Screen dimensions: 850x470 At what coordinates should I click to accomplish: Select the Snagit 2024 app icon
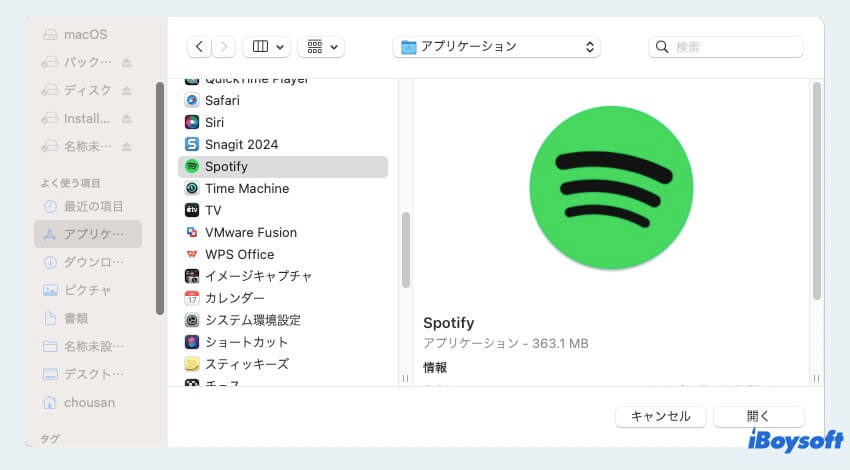(192, 144)
